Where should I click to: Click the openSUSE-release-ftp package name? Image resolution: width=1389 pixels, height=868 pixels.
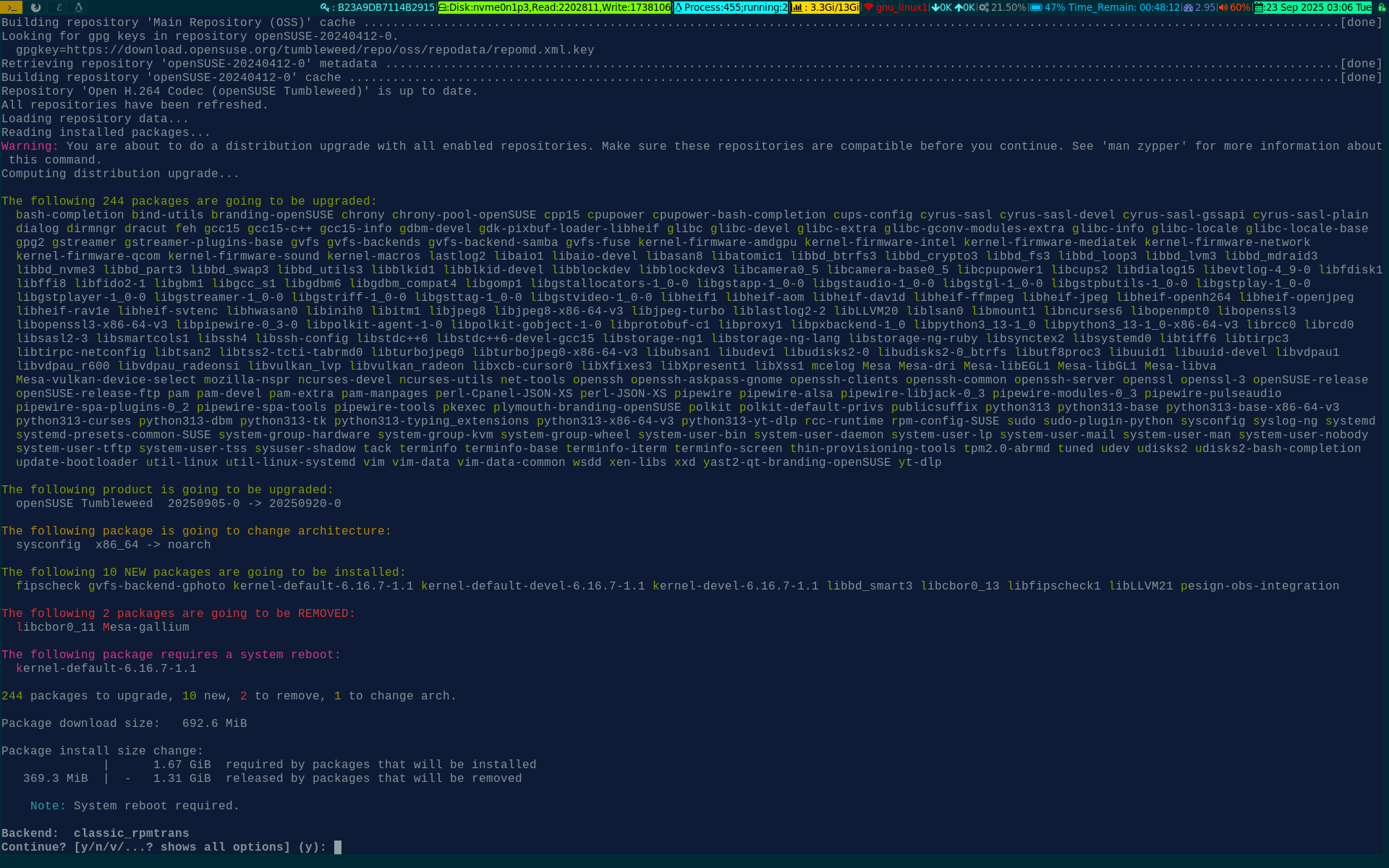click(x=88, y=393)
